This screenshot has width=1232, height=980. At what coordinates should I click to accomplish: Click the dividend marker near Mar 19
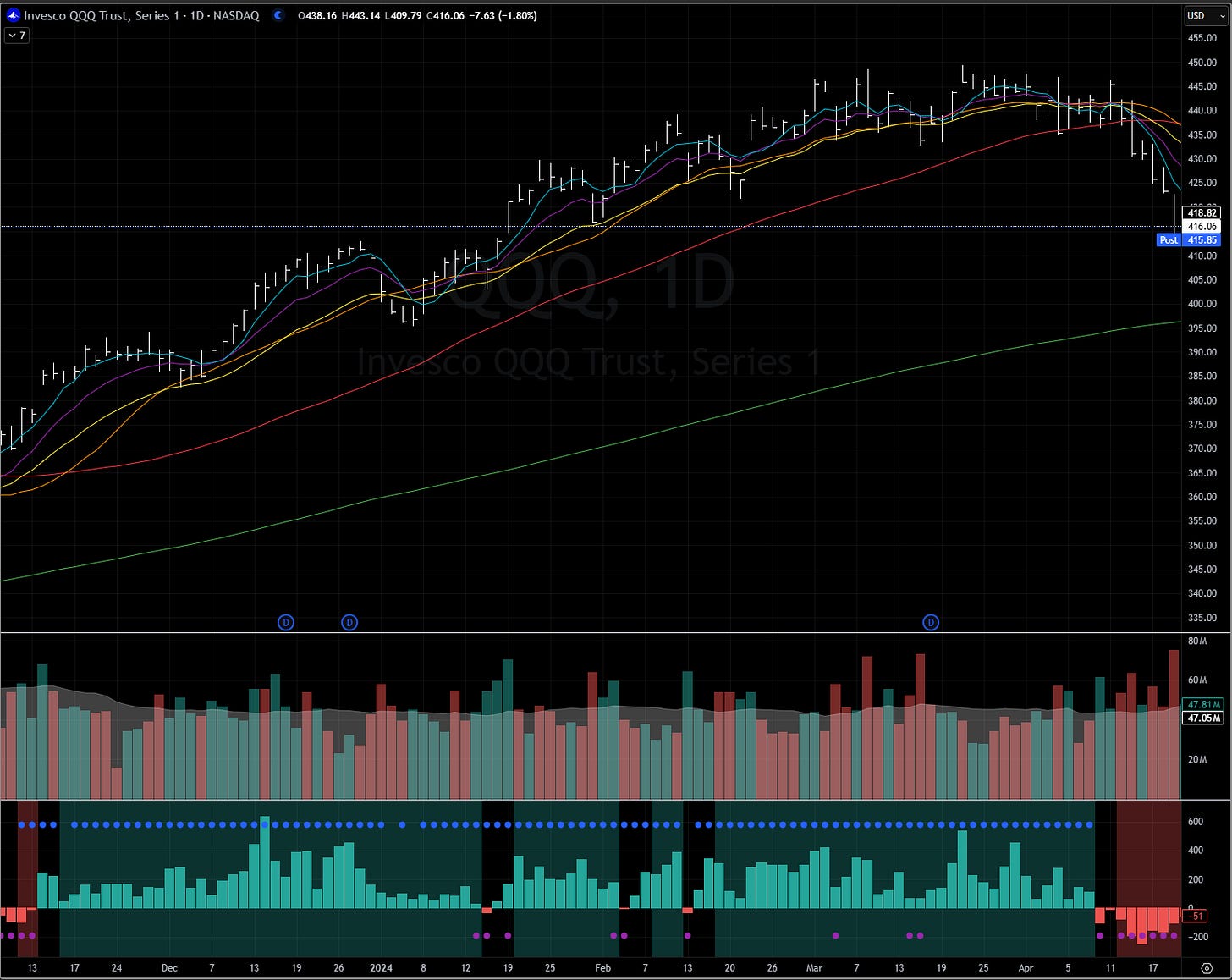[x=931, y=623]
